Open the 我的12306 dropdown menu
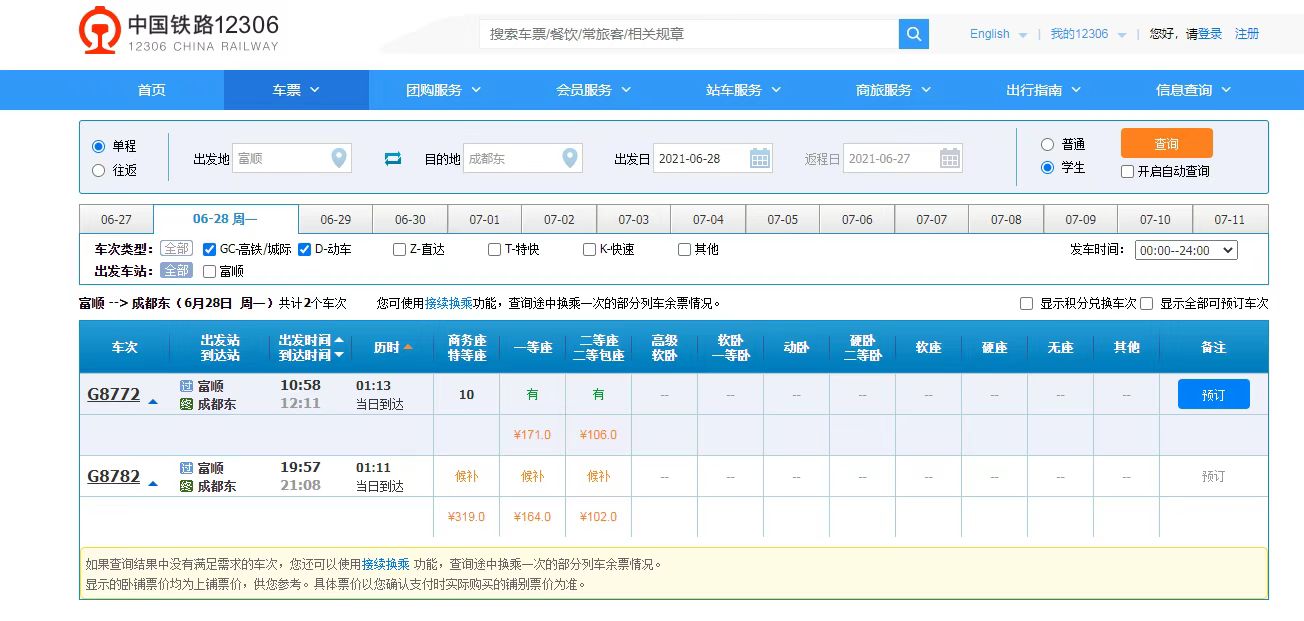The image size is (1304, 621). coord(1087,34)
